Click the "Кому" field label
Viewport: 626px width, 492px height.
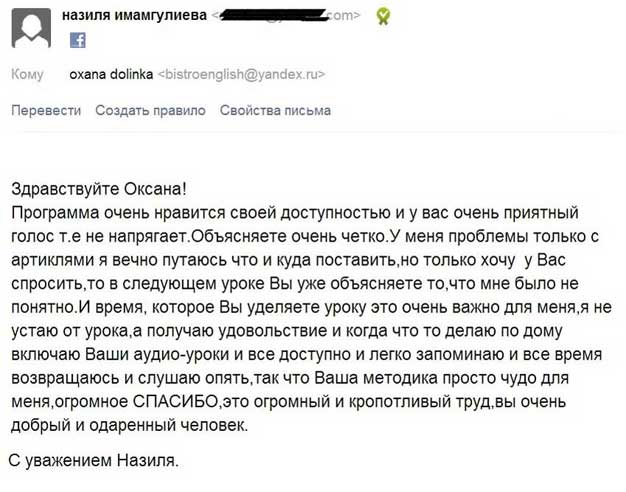click(27, 75)
